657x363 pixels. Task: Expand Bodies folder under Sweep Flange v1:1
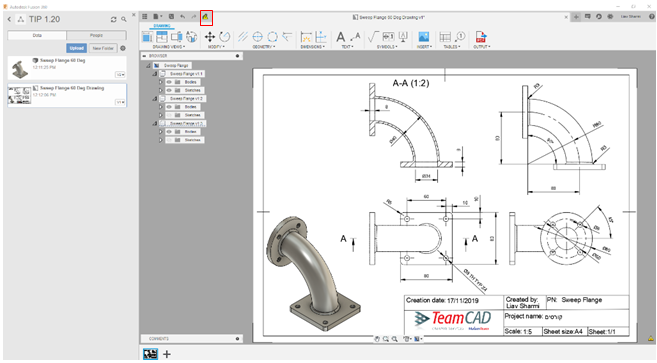pos(160,82)
